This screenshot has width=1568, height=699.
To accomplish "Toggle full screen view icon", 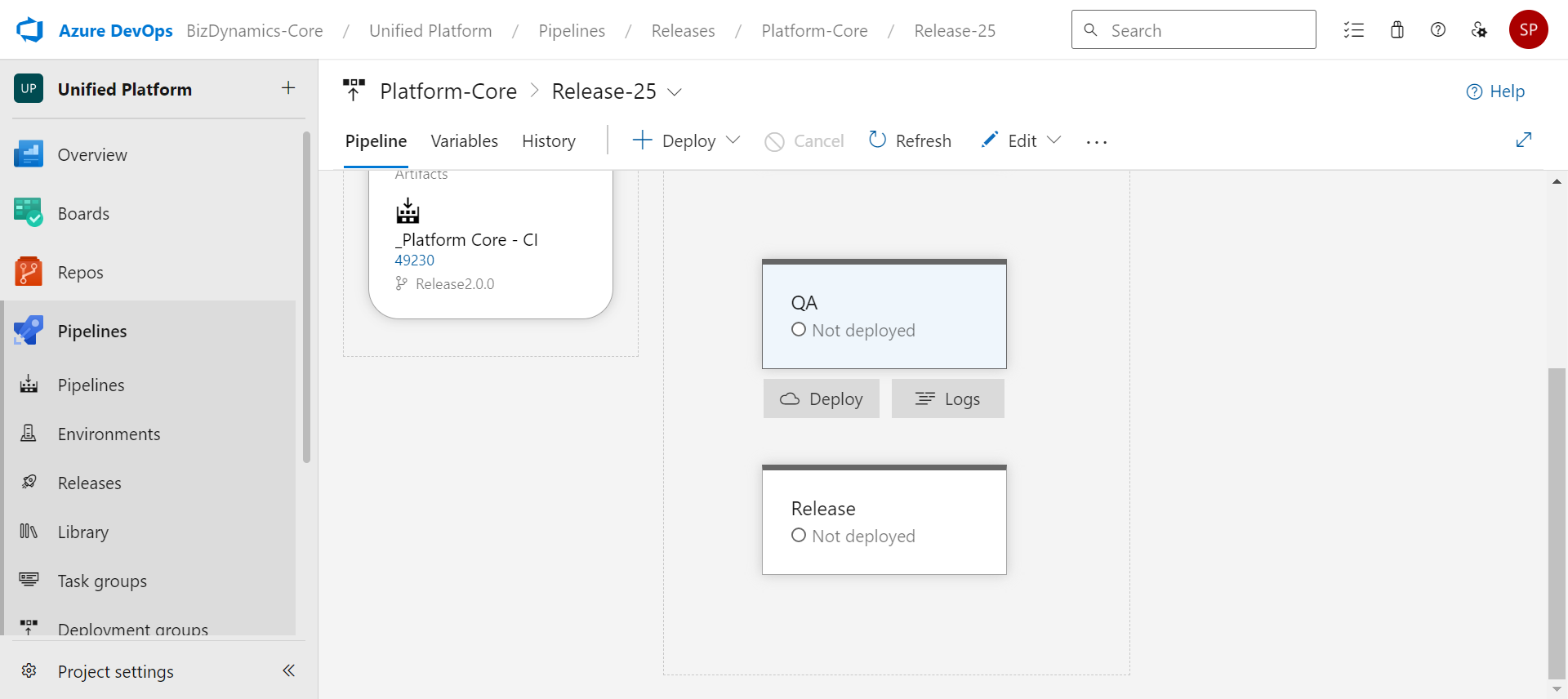I will [x=1523, y=140].
